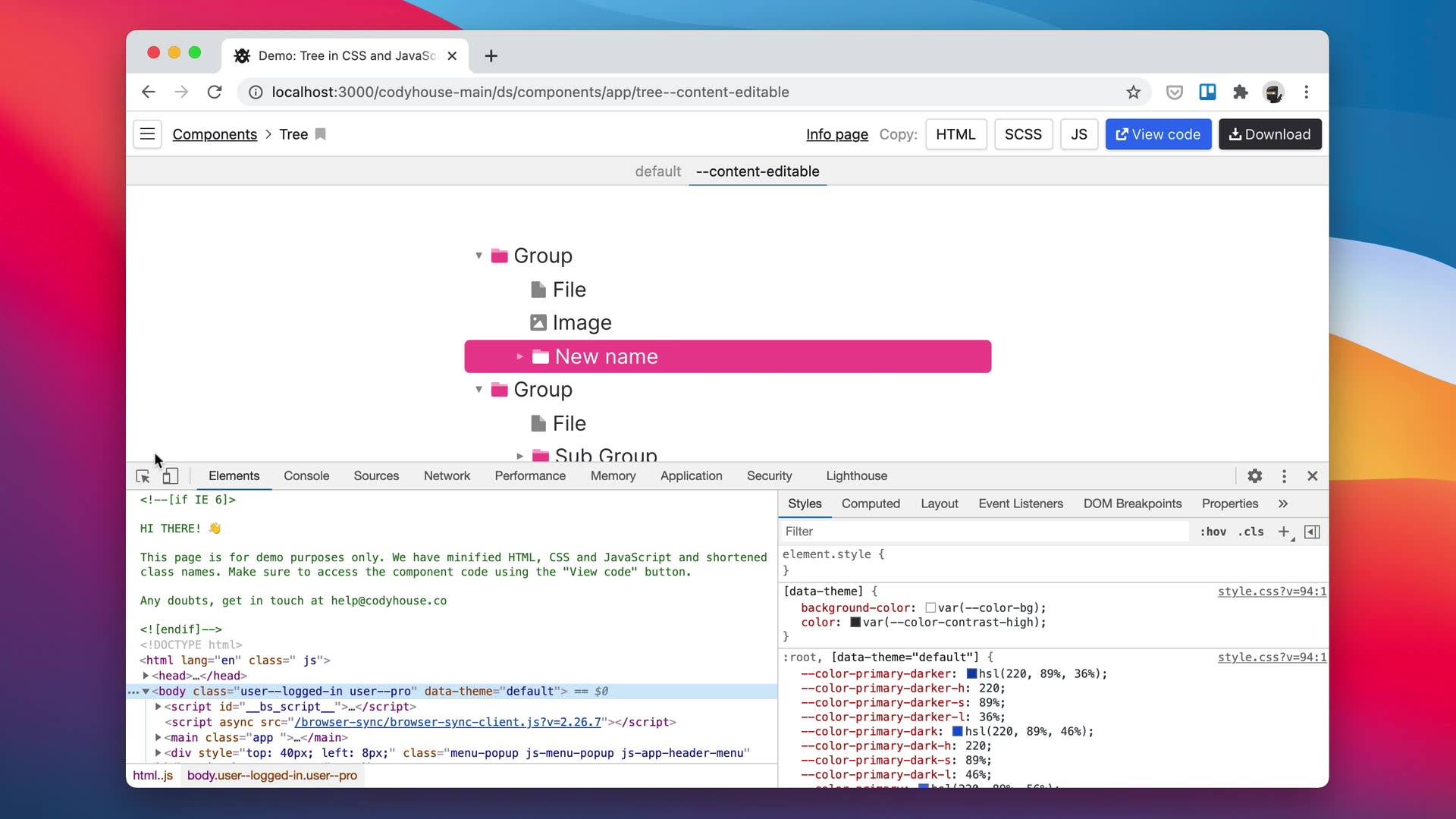Open the Security tab
The width and height of the screenshot is (1456, 819).
769,476
